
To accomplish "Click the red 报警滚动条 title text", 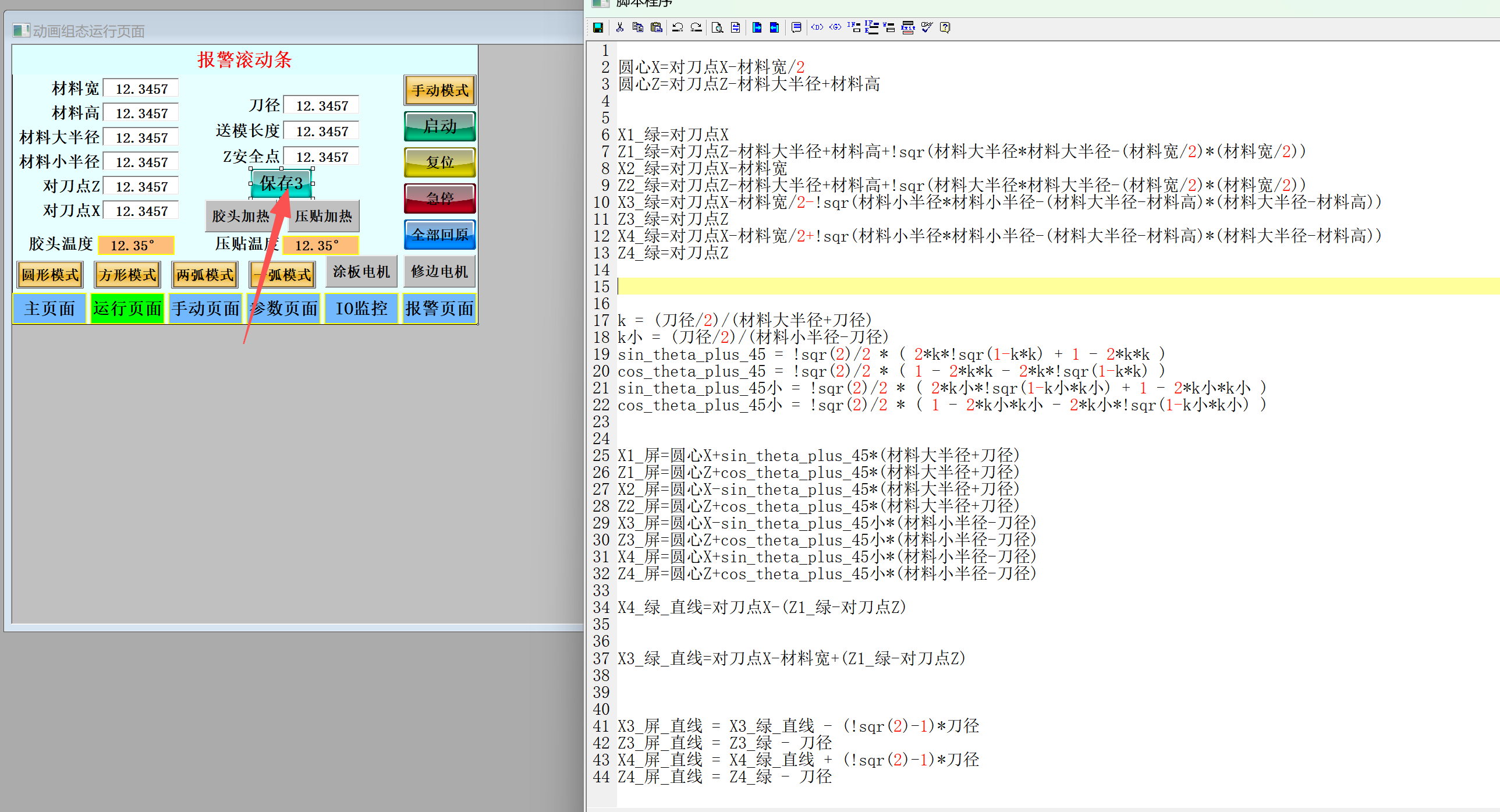I will [244, 59].
